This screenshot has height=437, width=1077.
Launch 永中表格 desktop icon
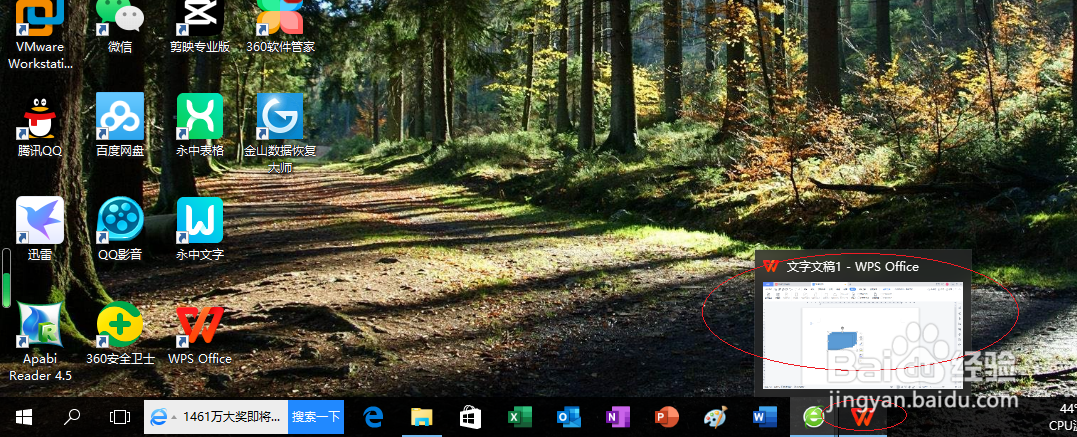click(200, 126)
